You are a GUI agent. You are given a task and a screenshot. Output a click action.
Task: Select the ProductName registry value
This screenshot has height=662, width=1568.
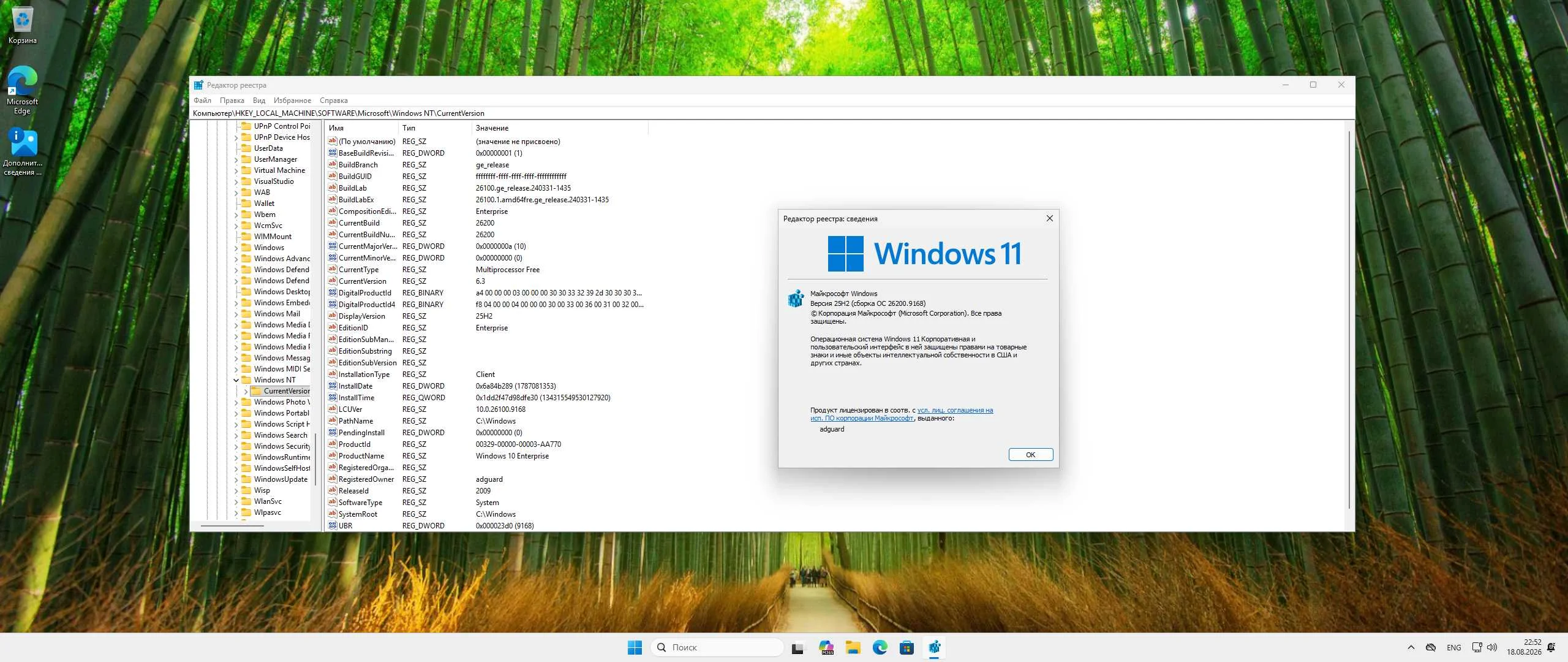(x=361, y=456)
